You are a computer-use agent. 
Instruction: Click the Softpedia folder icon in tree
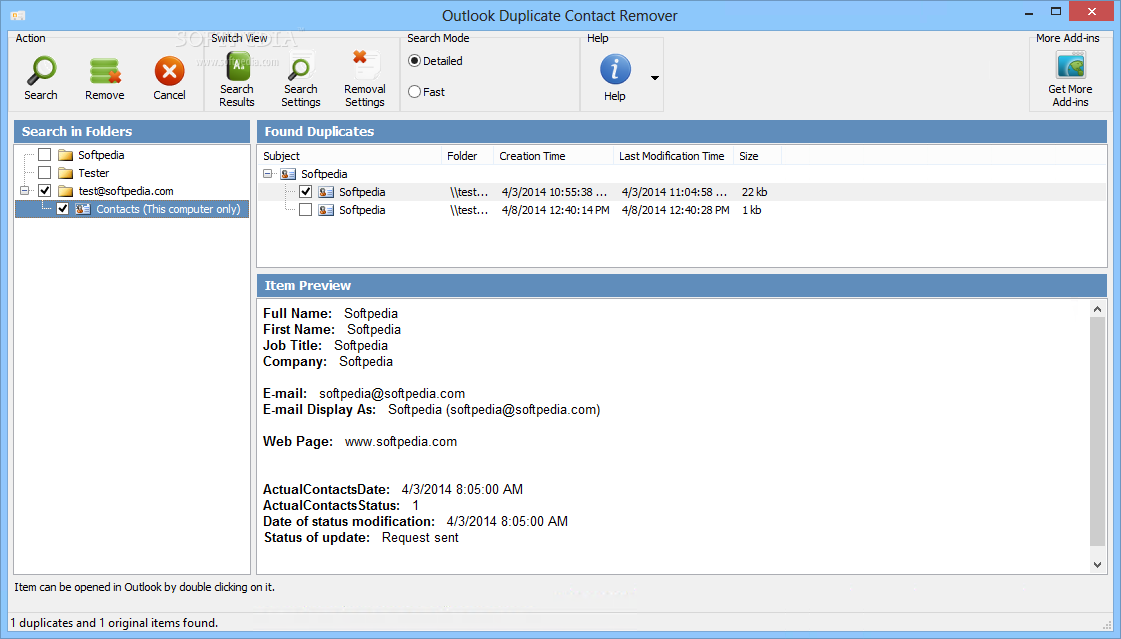tap(66, 155)
